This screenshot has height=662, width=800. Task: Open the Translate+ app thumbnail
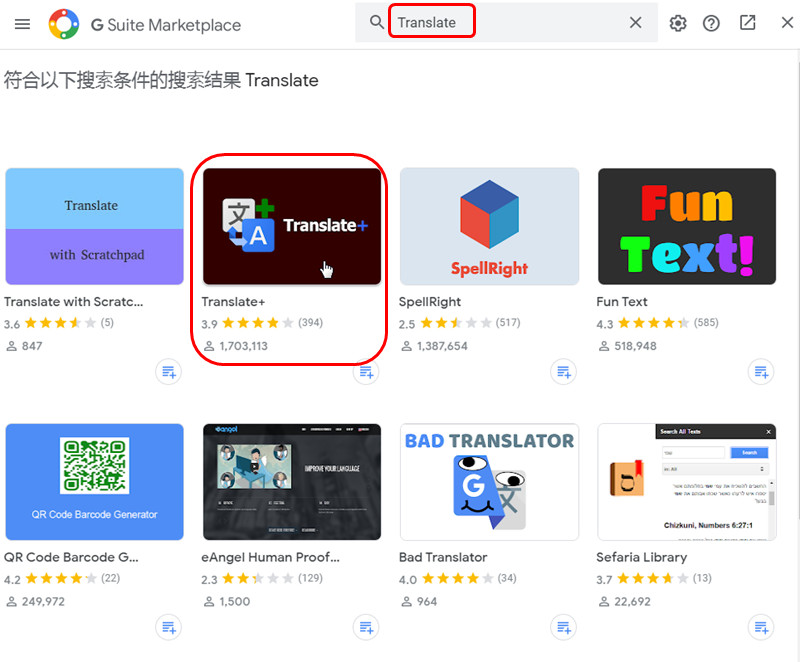point(292,226)
